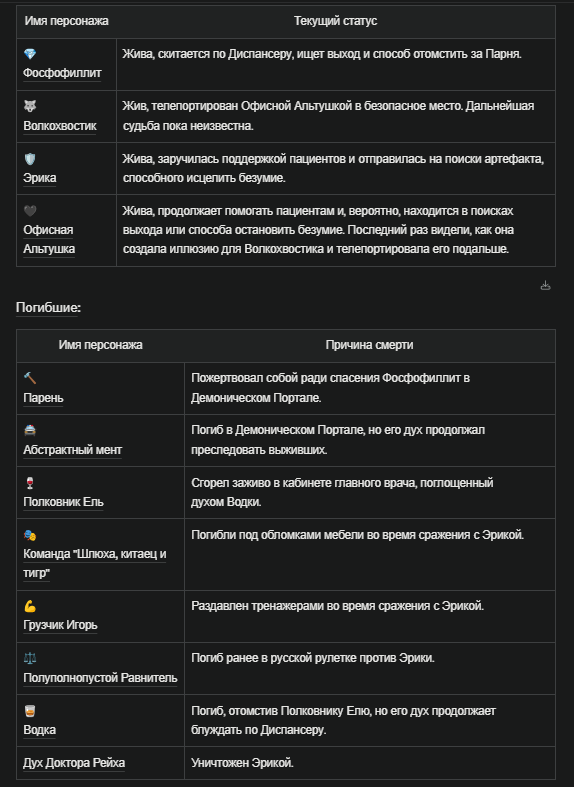The width and height of the screenshot is (574, 787).
Task: Click the whisky glass emoji above Водка
Action: [x=30, y=711]
